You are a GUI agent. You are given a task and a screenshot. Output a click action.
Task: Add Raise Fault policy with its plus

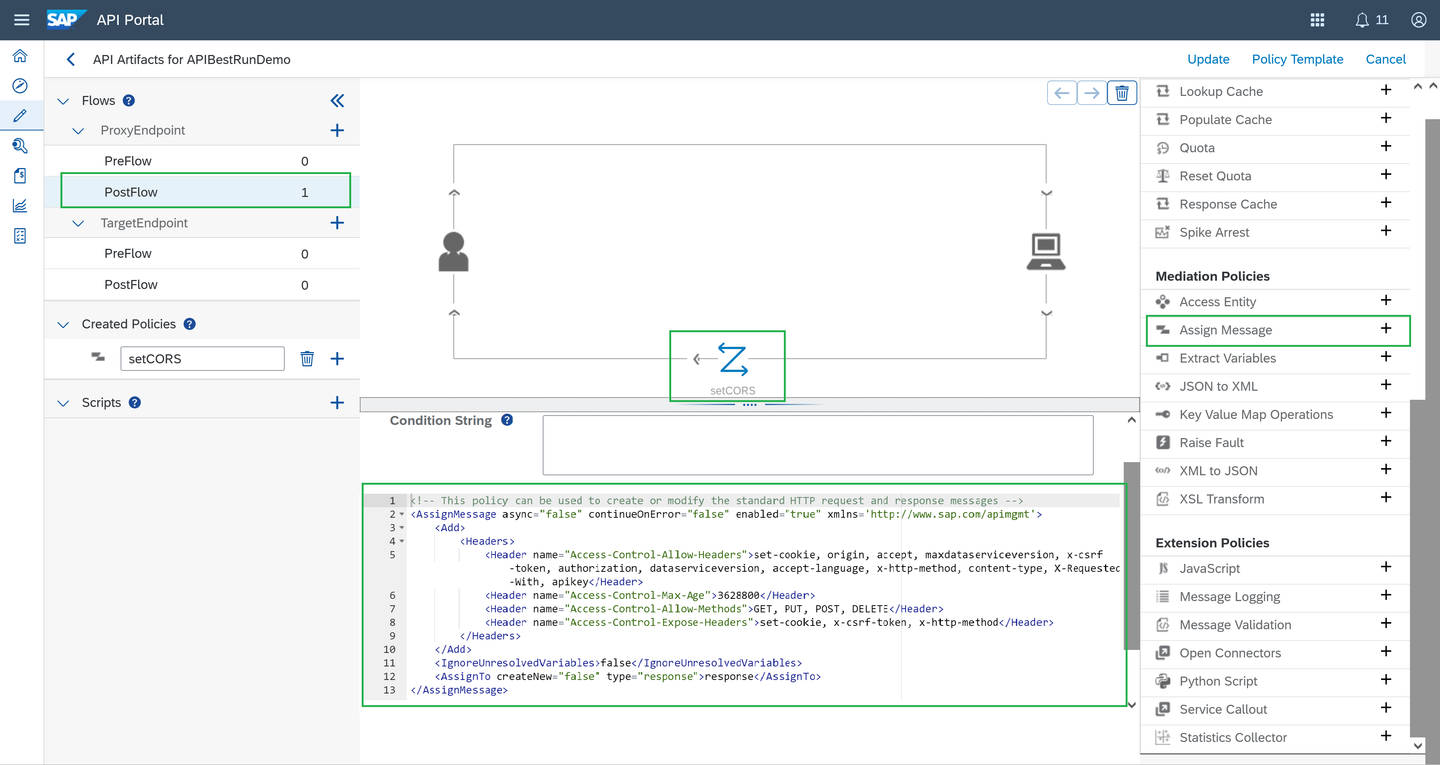tap(1386, 441)
